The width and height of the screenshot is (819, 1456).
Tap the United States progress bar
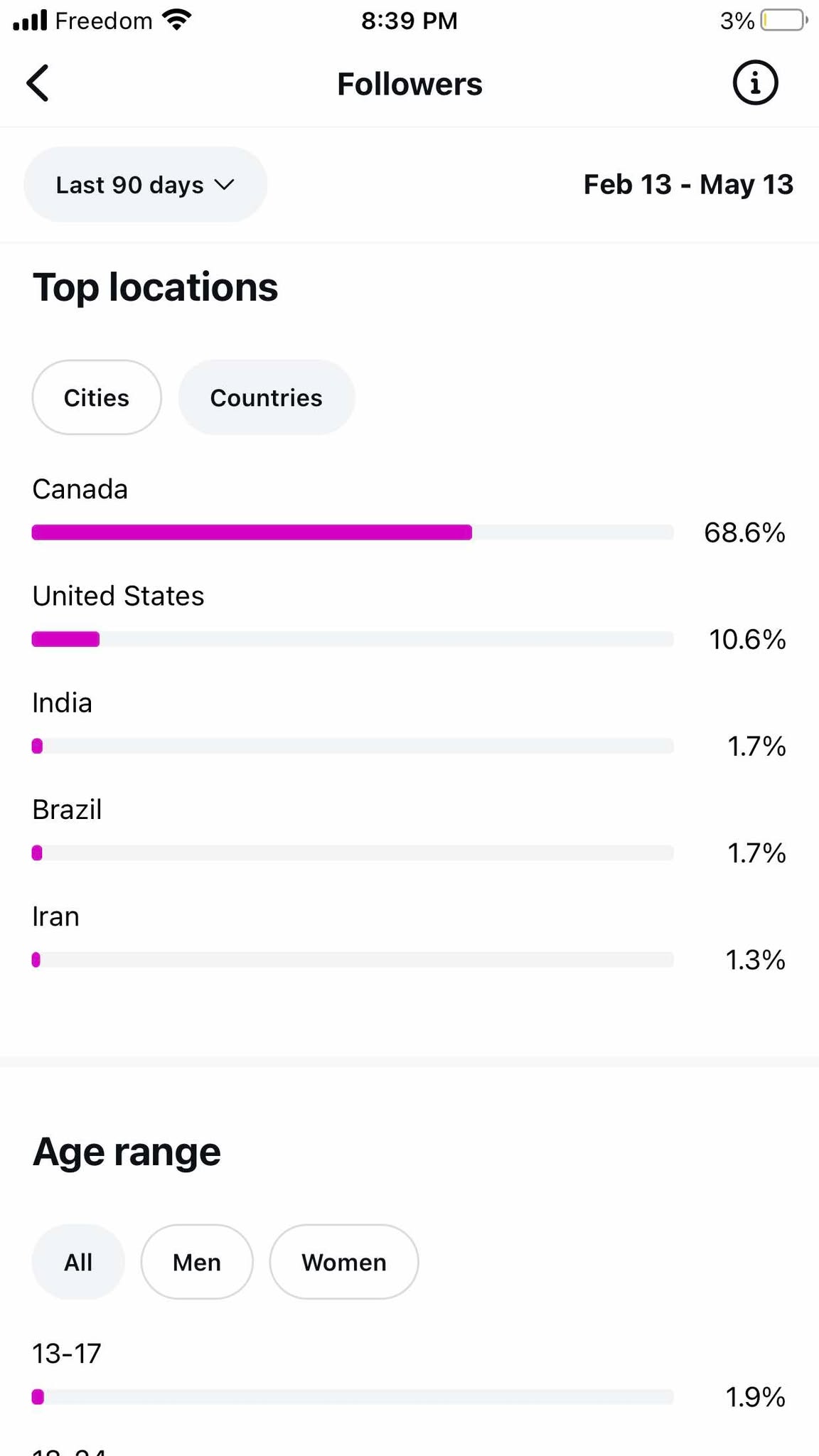click(x=353, y=639)
